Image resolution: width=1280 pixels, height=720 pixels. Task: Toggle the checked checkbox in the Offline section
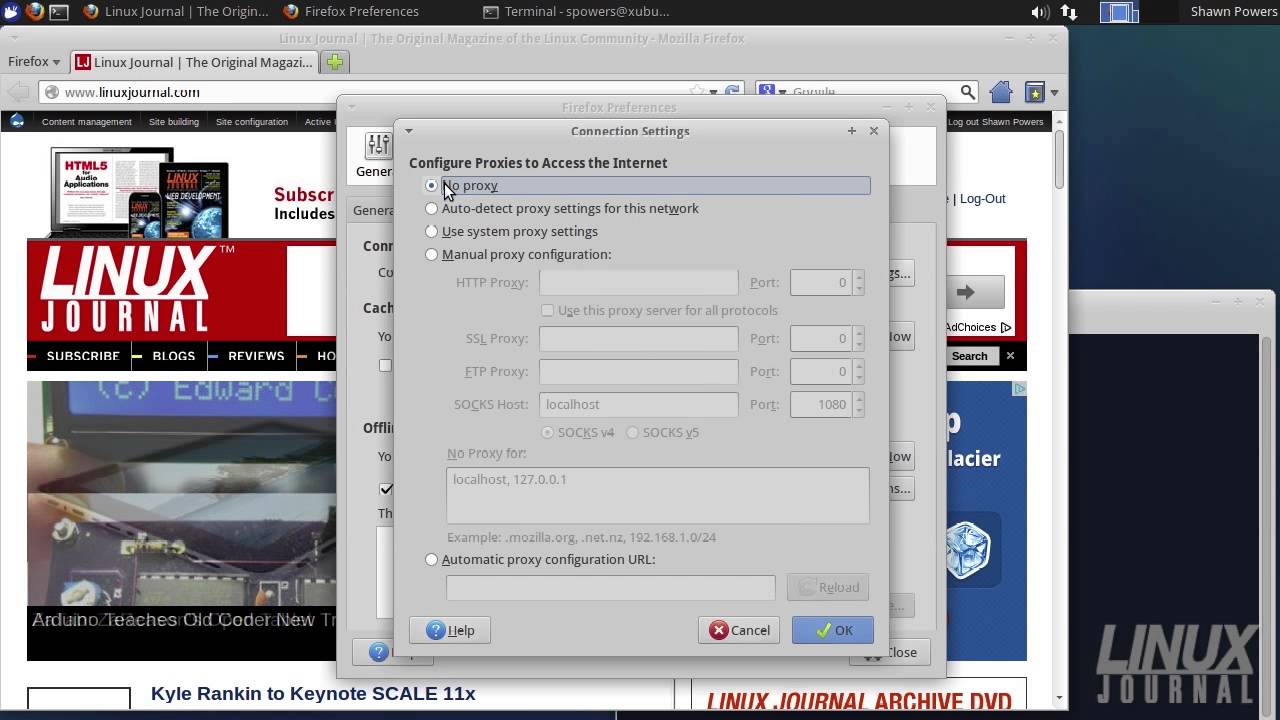click(385, 489)
